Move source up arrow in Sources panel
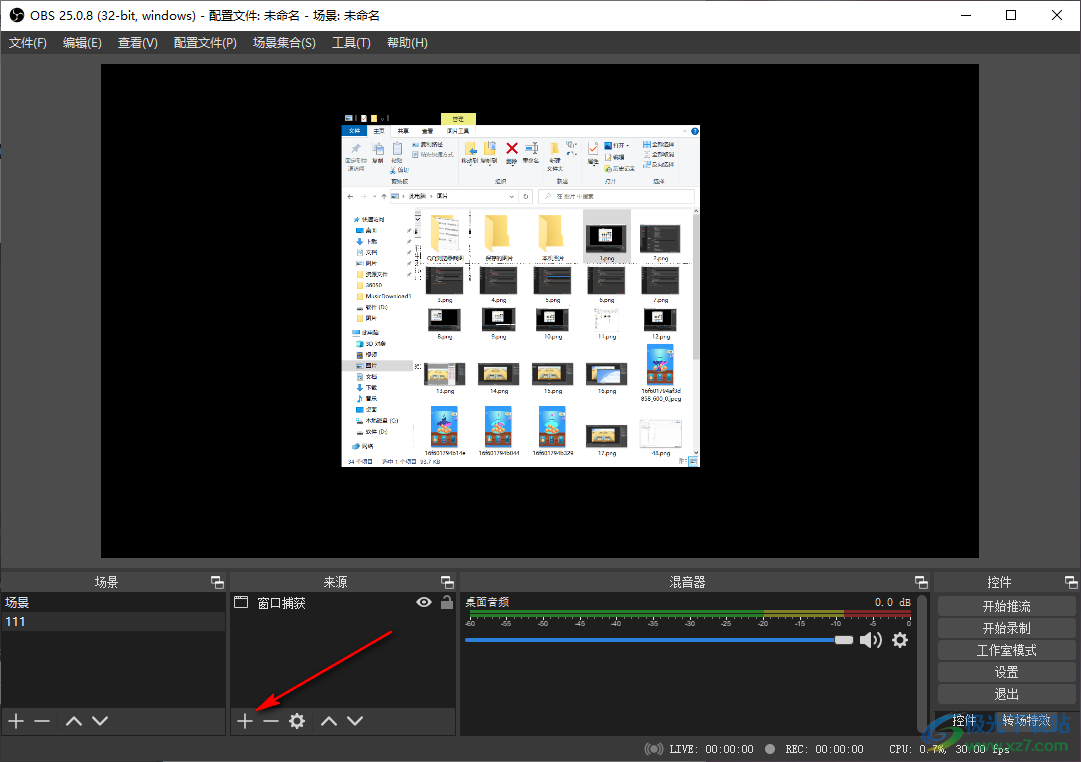This screenshot has height=762, width=1081. click(329, 721)
